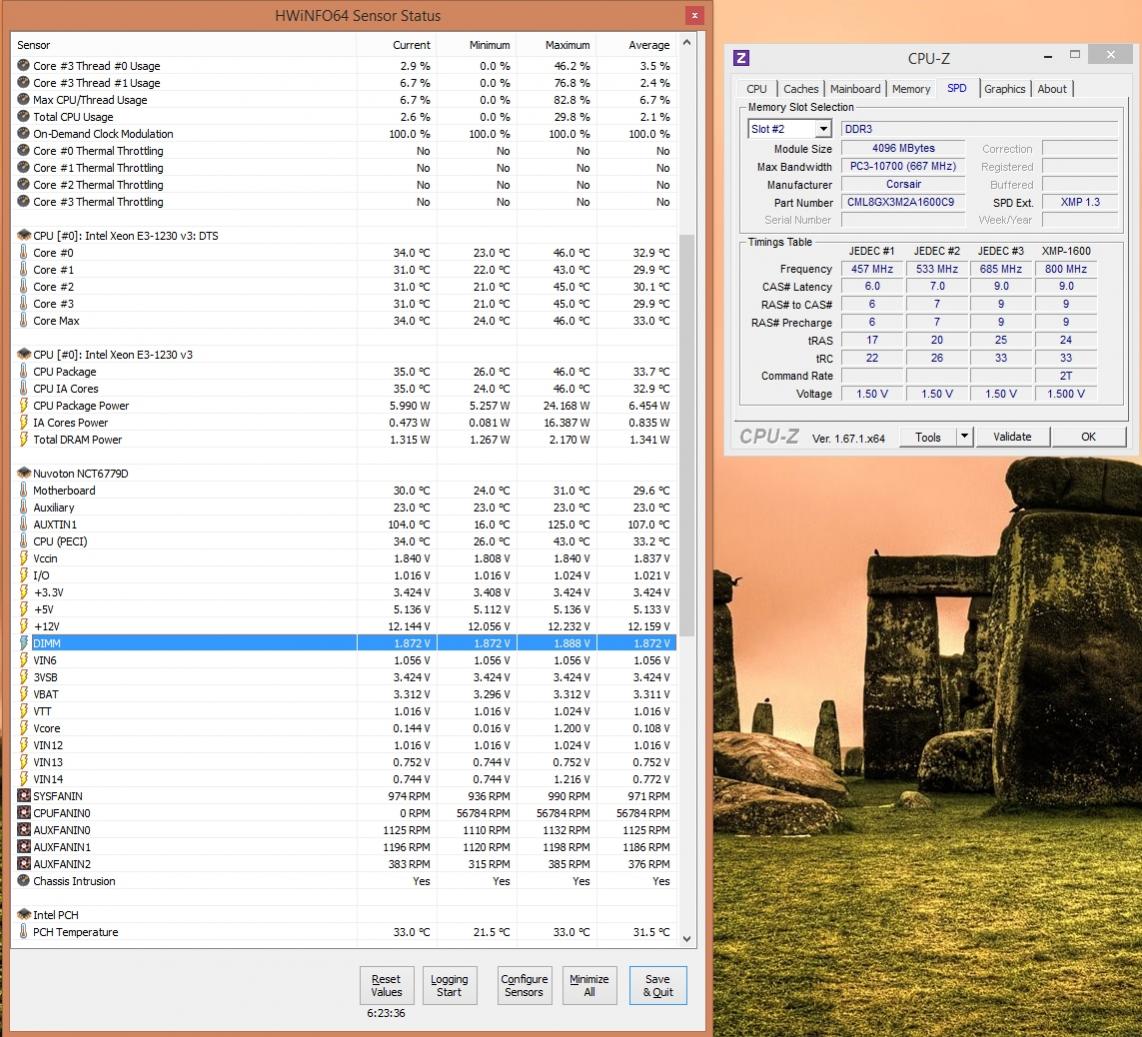
Task: Click the gauge icon beside Core #3 Thermal Throttling
Action: [x=23, y=202]
